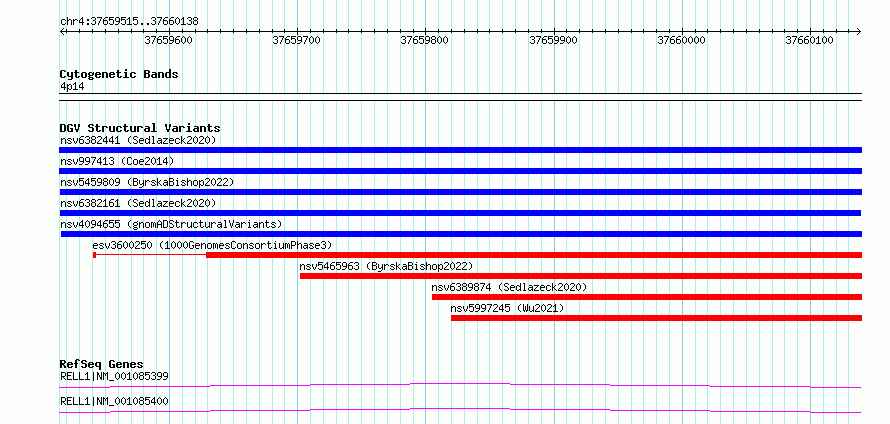This screenshot has width=890, height=424.
Task: Click the nsv6389874 (Sedlazeck2020) variant label
Action: (509, 287)
